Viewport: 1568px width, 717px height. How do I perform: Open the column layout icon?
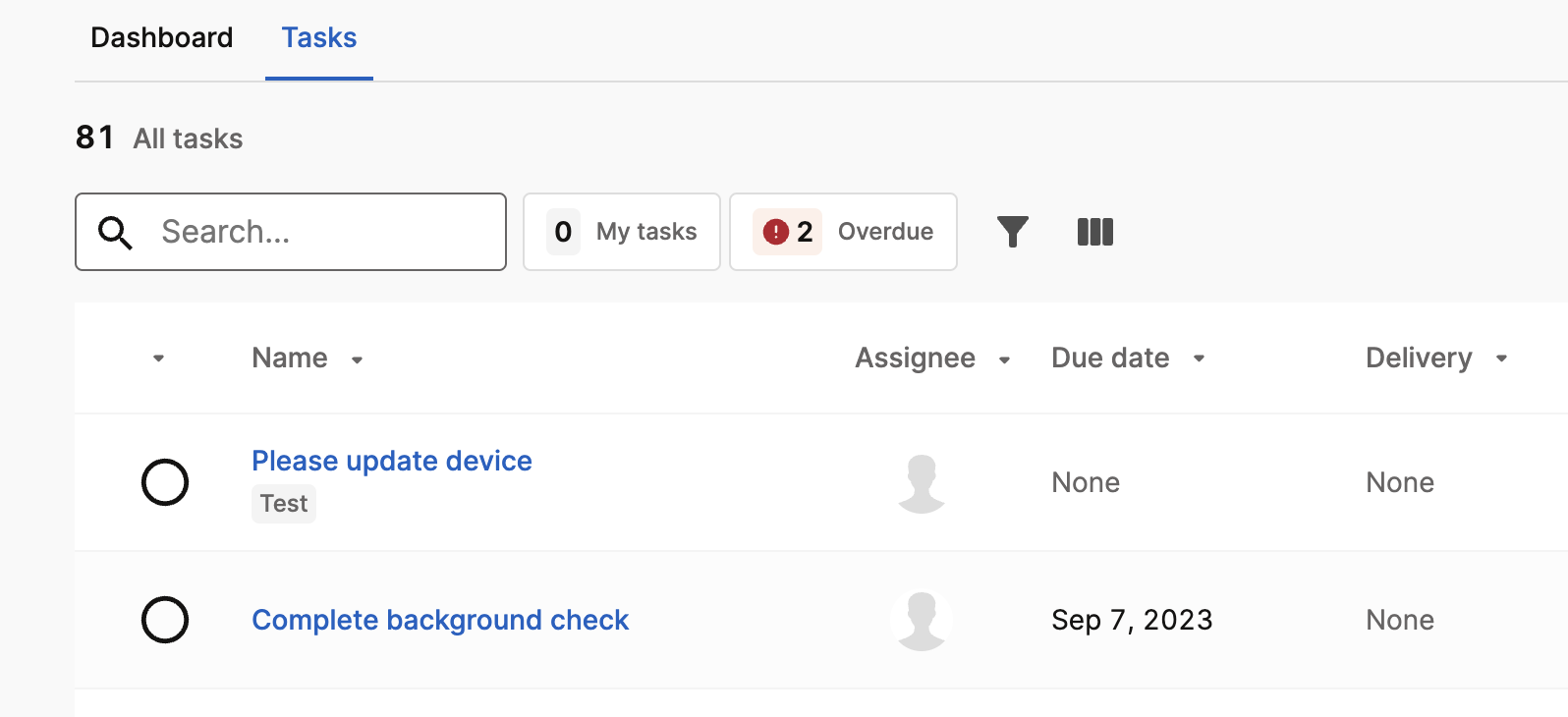coord(1095,232)
